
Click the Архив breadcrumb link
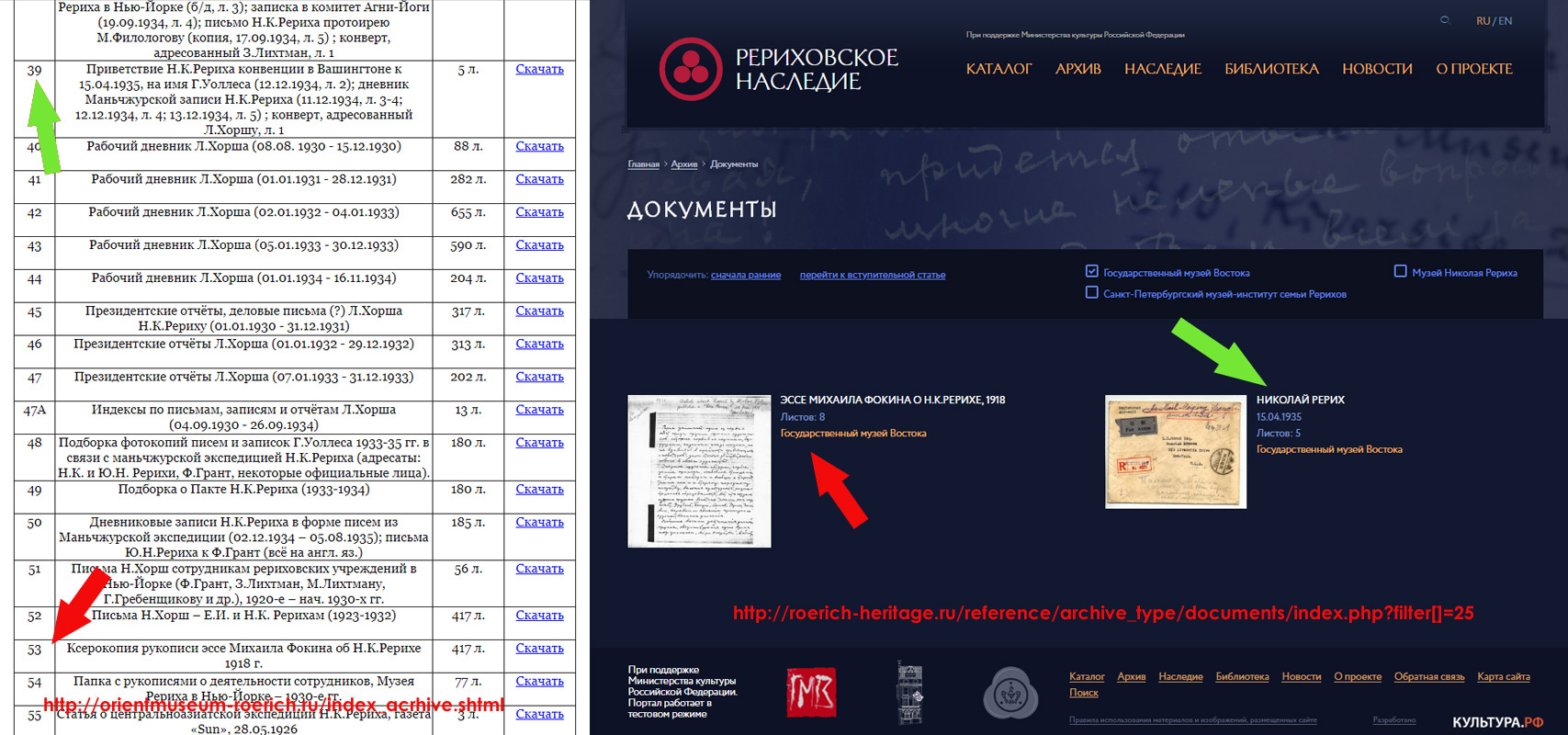click(x=684, y=164)
